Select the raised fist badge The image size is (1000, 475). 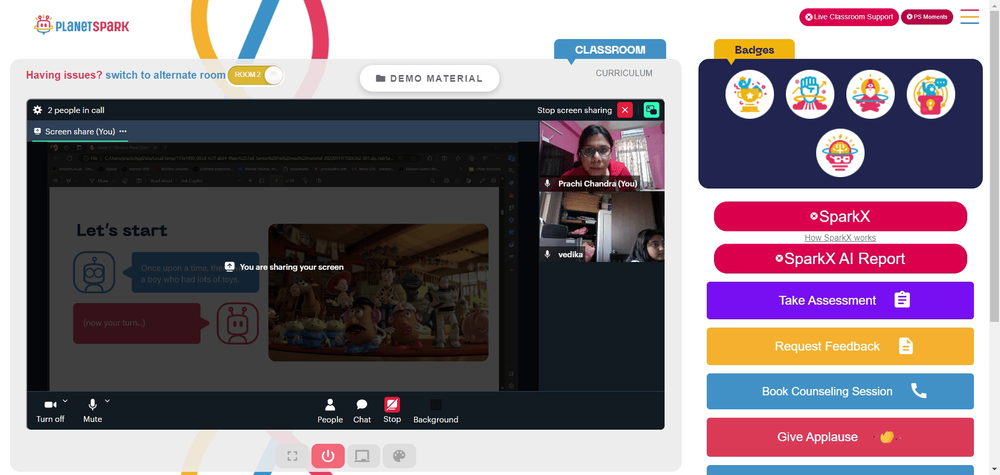(x=810, y=94)
